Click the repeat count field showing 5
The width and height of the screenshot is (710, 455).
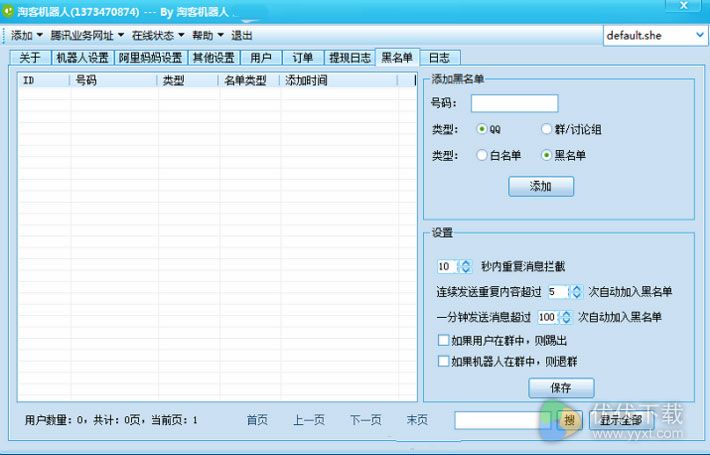[x=558, y=292]
